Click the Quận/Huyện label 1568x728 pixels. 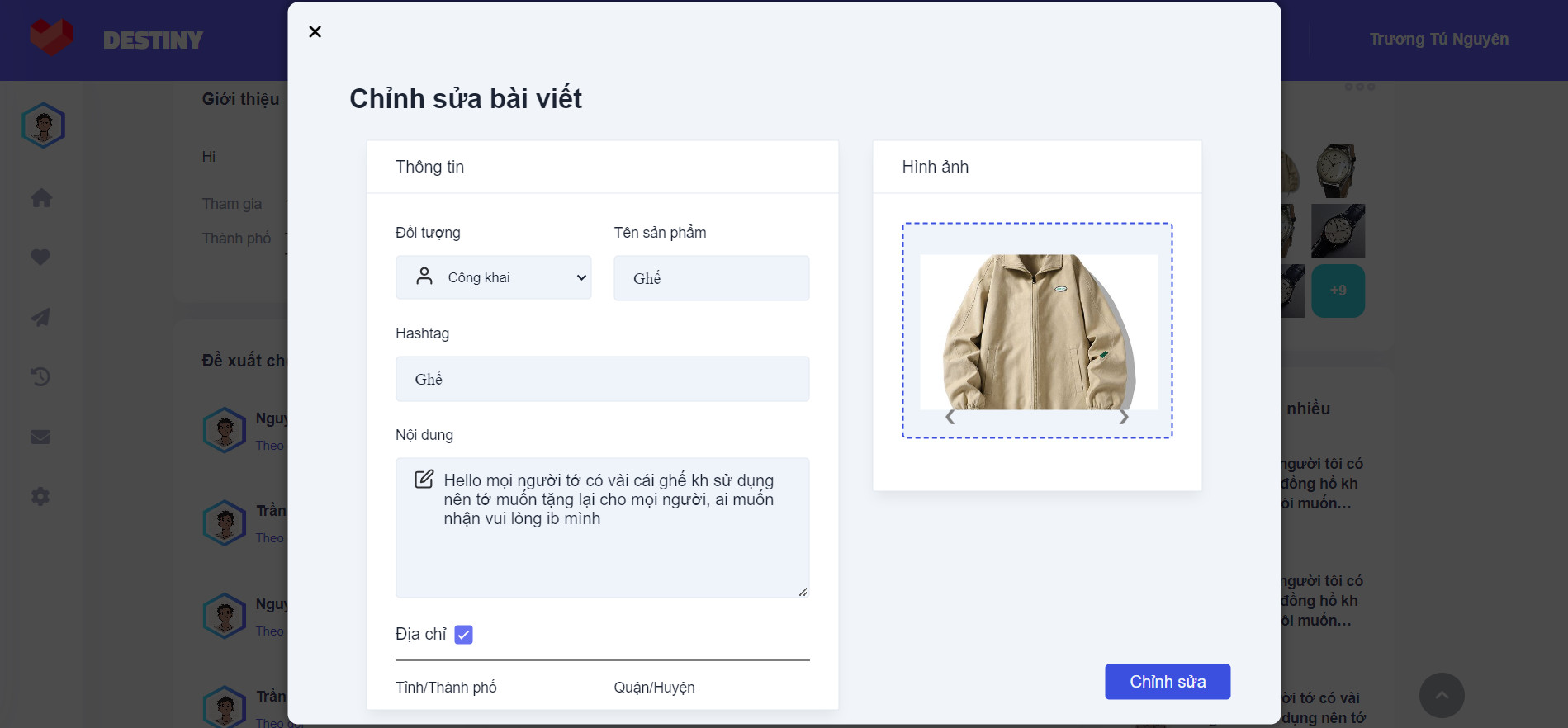click(654, 688)
